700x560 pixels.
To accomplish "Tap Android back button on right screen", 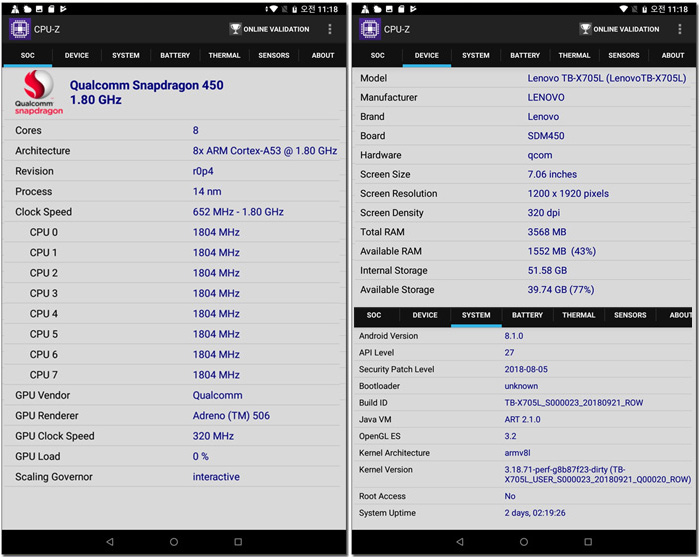I will pyautogui.click(x=460, y=542).
